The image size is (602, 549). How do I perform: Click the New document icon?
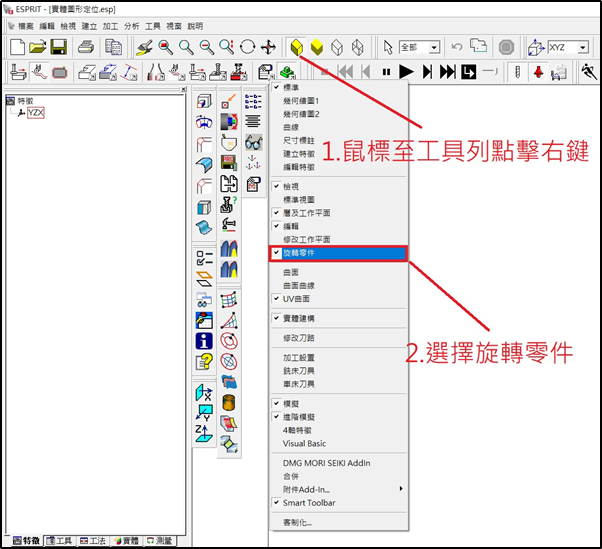click(17, 47)
